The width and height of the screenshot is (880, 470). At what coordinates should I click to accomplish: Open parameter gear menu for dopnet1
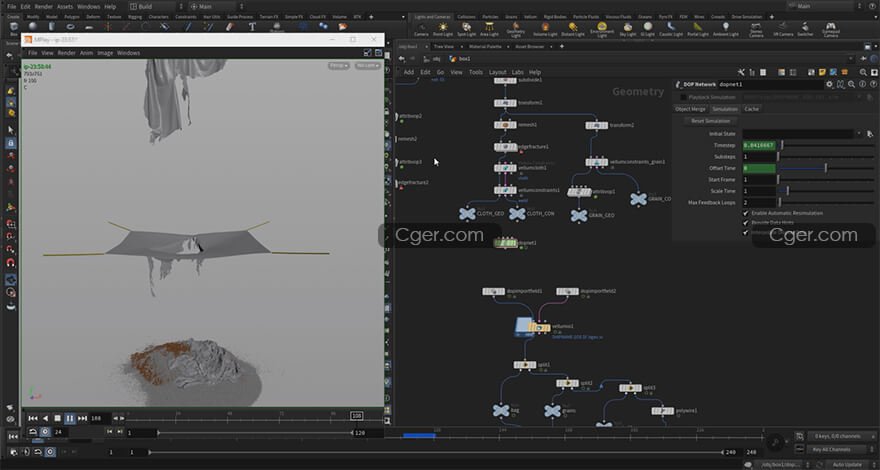click(x=830, y=84)
